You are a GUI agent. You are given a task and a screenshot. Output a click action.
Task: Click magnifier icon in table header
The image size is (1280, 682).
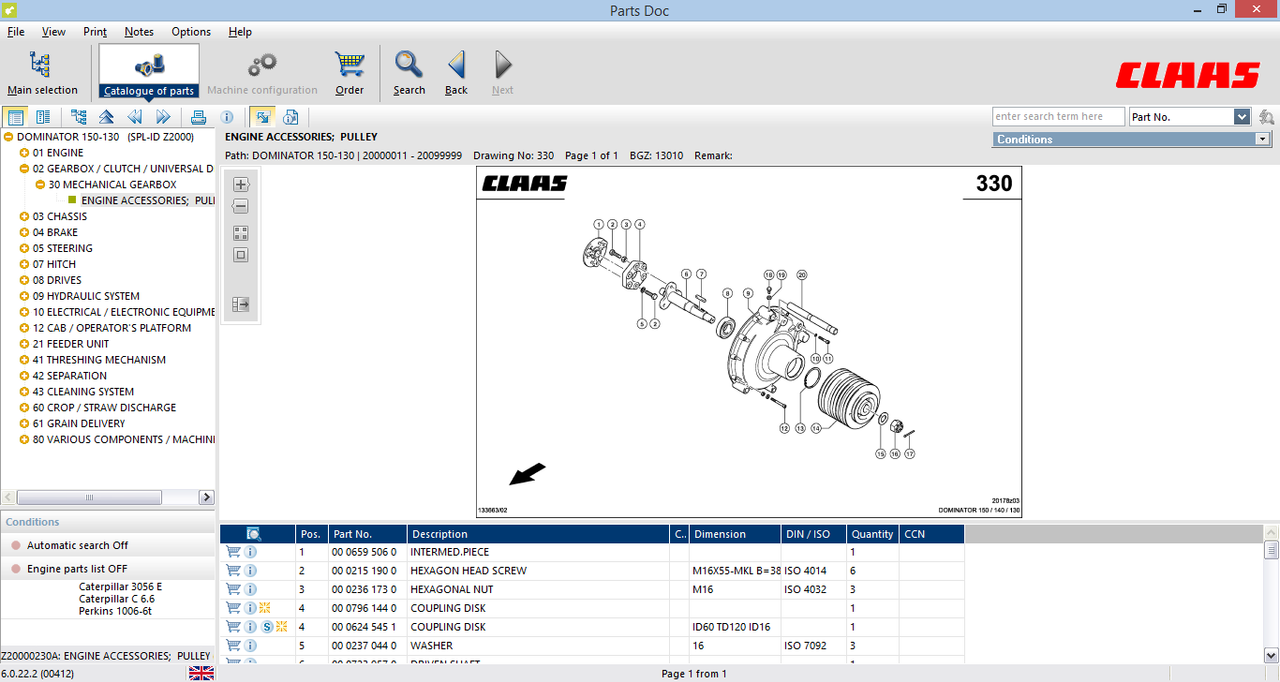click(253, 534)
